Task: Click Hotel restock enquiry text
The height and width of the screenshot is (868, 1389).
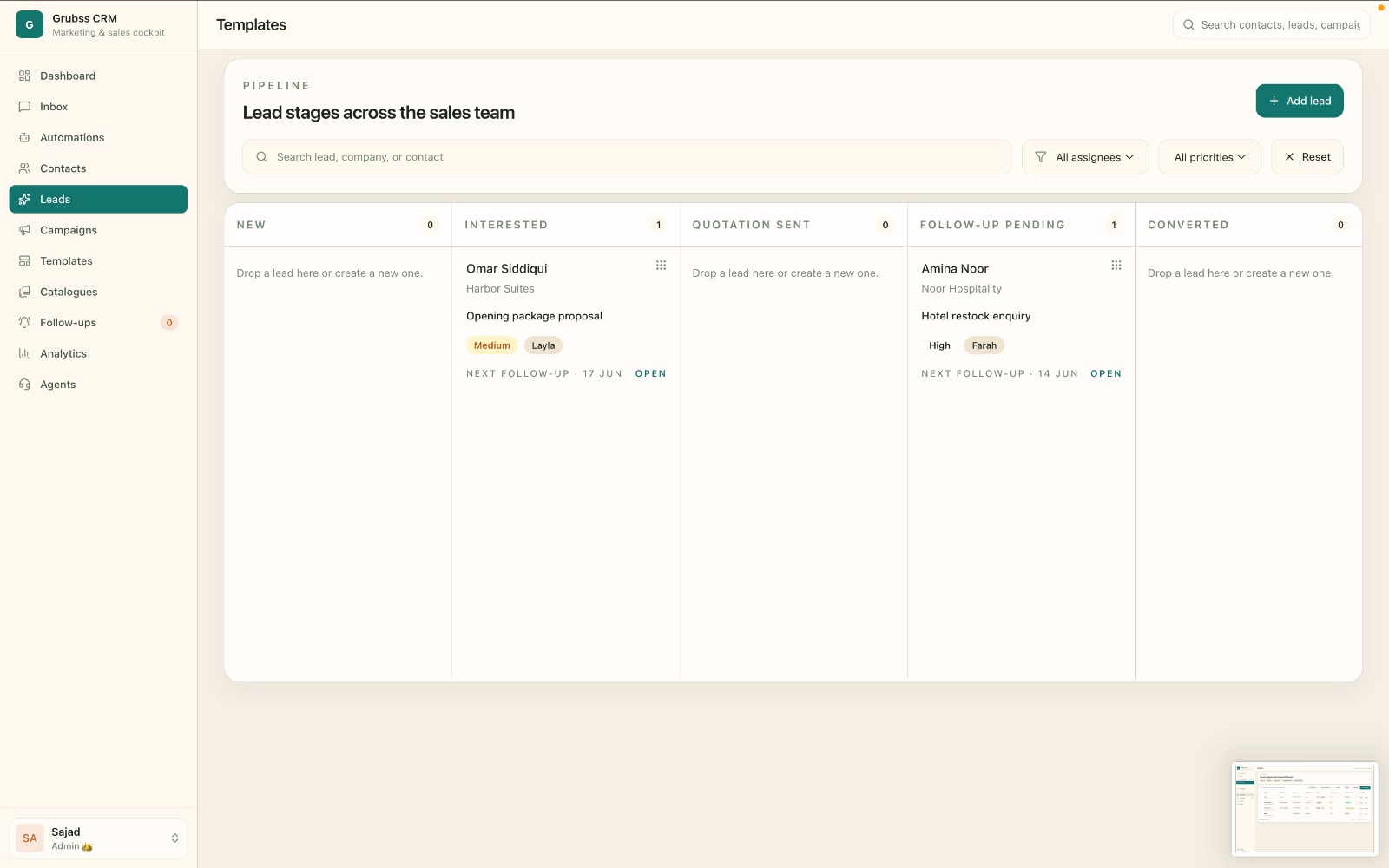Action: (x=976, y=316)
